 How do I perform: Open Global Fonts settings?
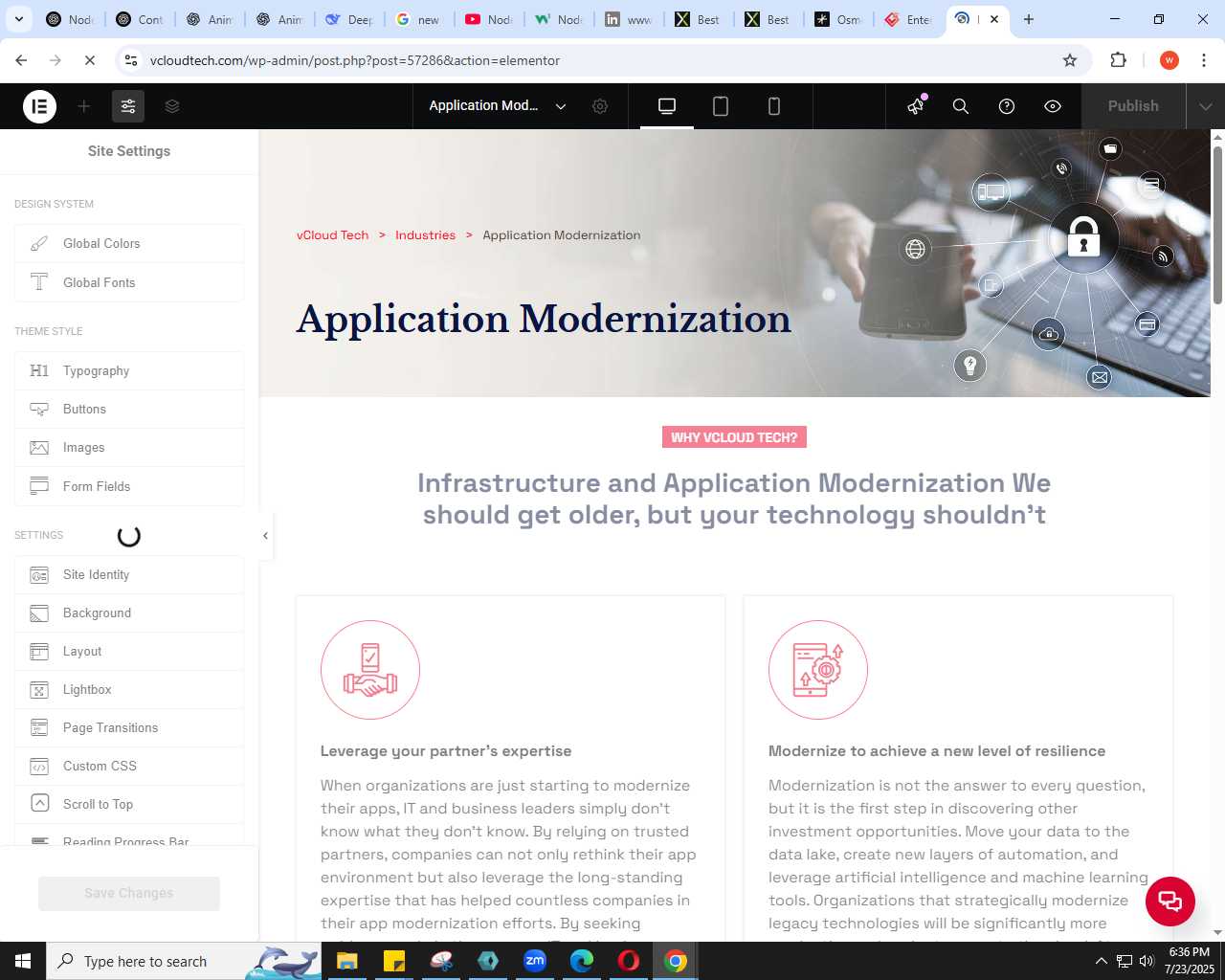tap(129, 282)
